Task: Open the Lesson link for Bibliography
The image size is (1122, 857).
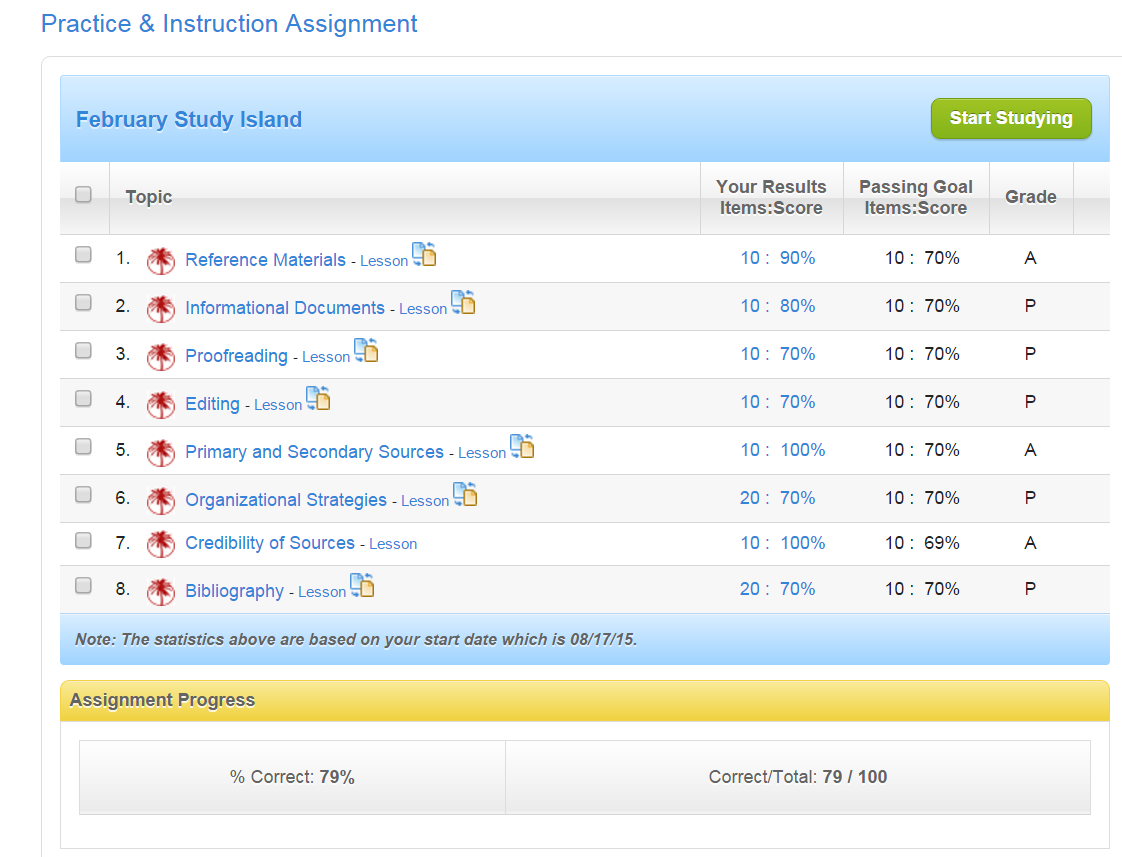Action: (322, 592)
